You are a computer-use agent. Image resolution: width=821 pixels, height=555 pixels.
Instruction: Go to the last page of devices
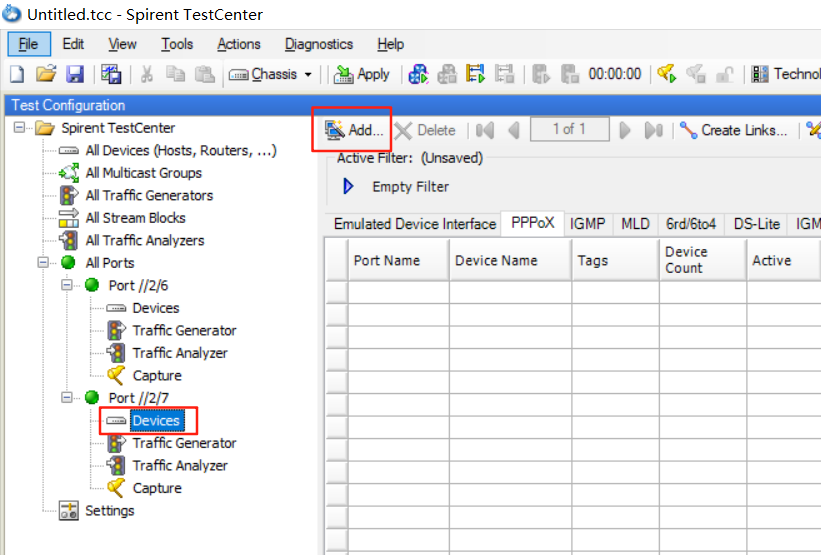[653, 130]
